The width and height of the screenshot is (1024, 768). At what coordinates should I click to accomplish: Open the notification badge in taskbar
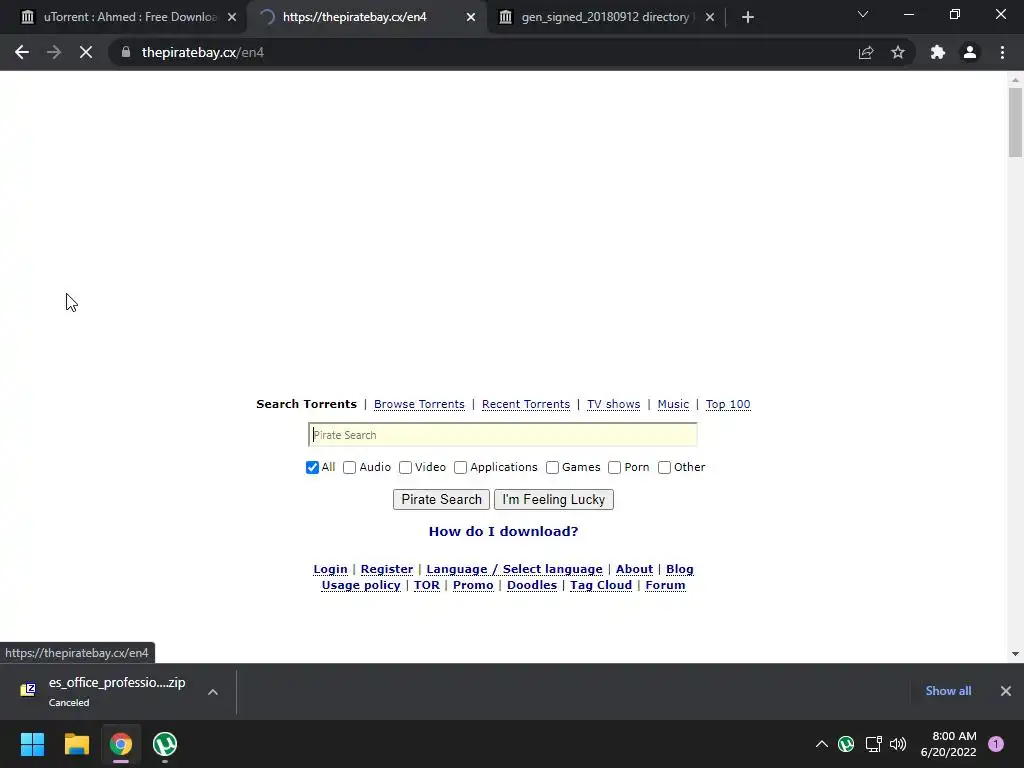[996, 744]
